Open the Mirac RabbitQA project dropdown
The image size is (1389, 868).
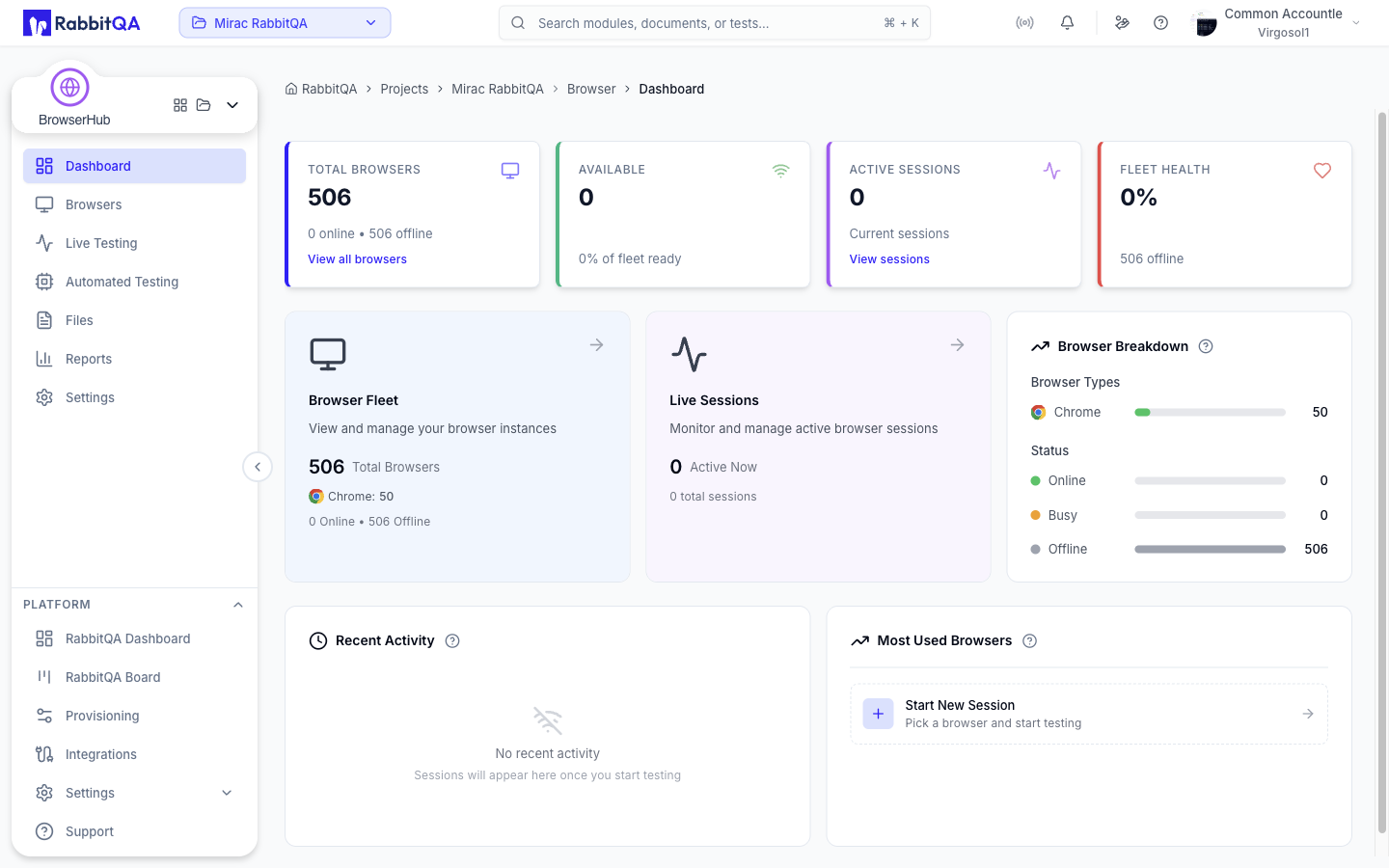pyautogui.click(x=285, y=23)
